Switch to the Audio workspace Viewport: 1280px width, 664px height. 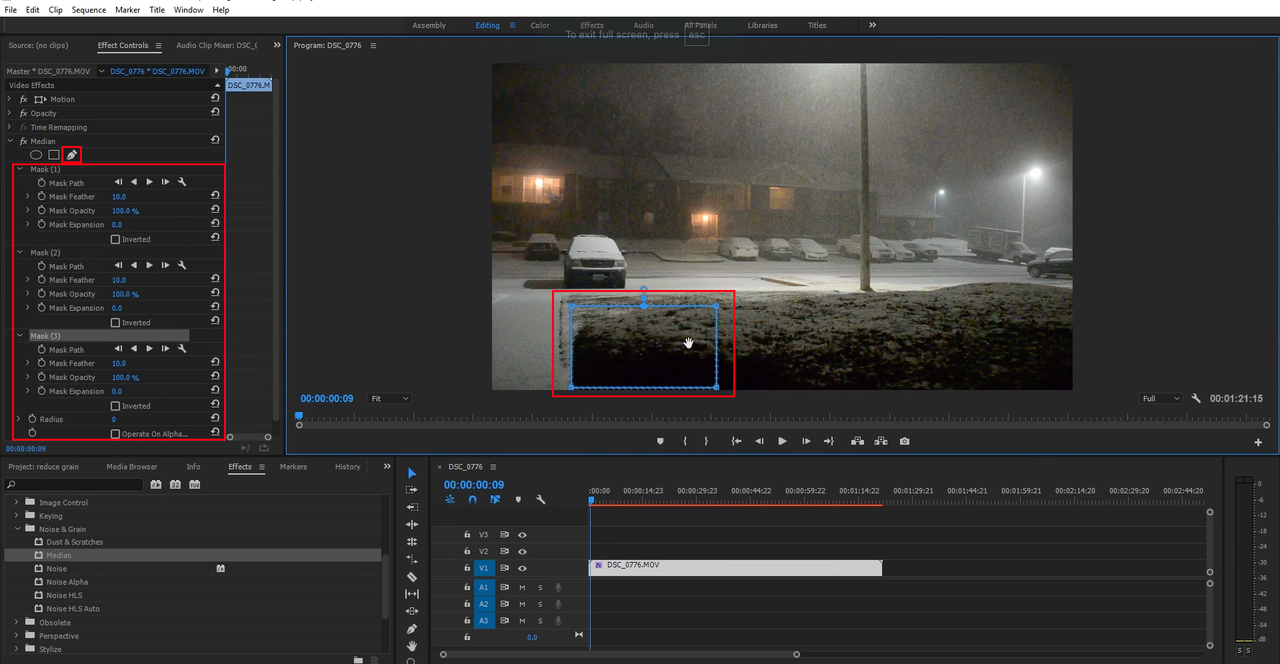(x=644, y=25)
